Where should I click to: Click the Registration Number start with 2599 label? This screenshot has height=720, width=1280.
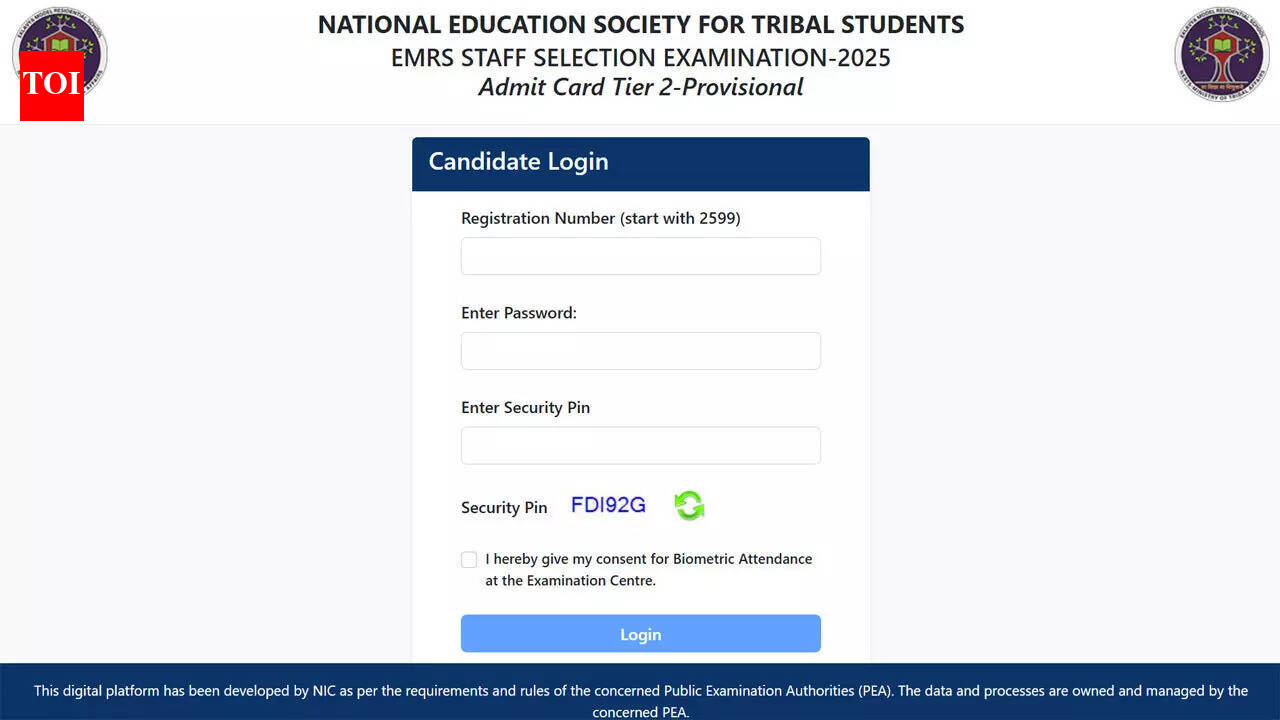pos(600,218)
